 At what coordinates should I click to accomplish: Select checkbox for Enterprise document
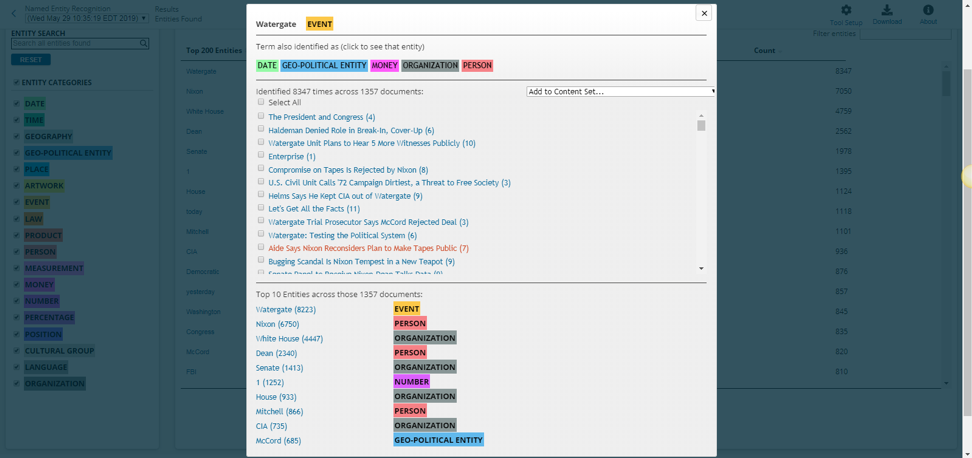pyautogui.click(x=261, y=156)
